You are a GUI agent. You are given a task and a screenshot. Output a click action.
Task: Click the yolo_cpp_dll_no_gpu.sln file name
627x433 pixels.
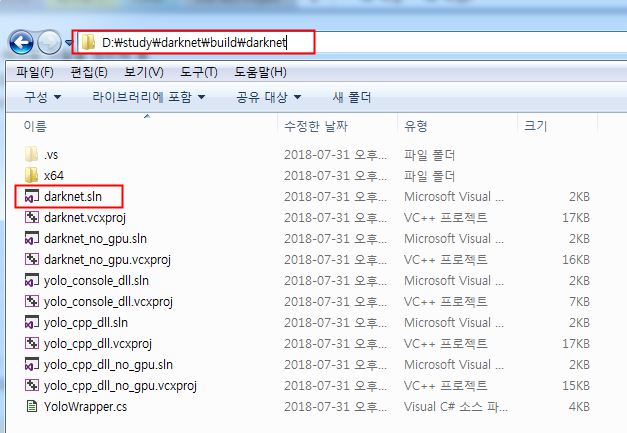point(108,365)
